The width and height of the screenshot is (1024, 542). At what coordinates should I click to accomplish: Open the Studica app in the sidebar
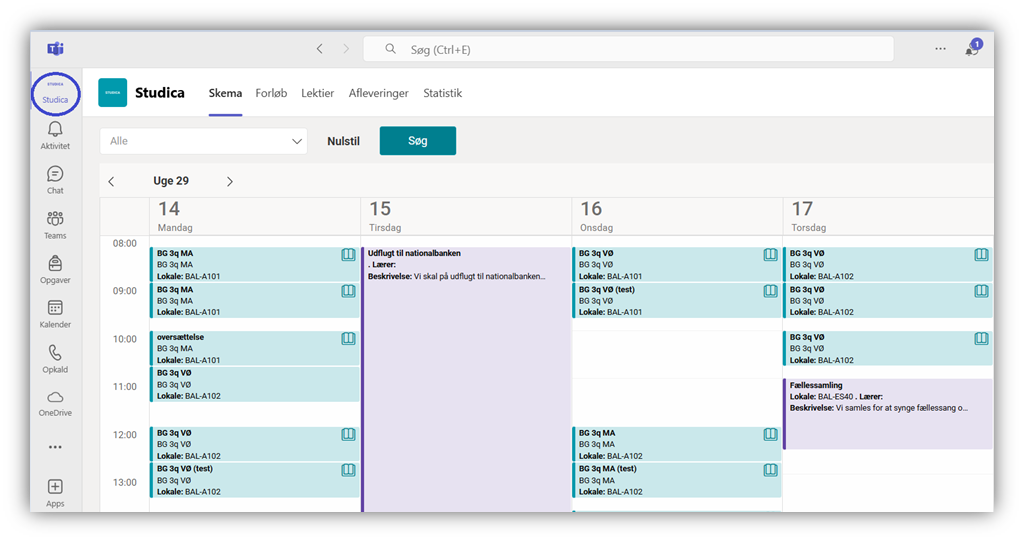(x=56, y=93)
